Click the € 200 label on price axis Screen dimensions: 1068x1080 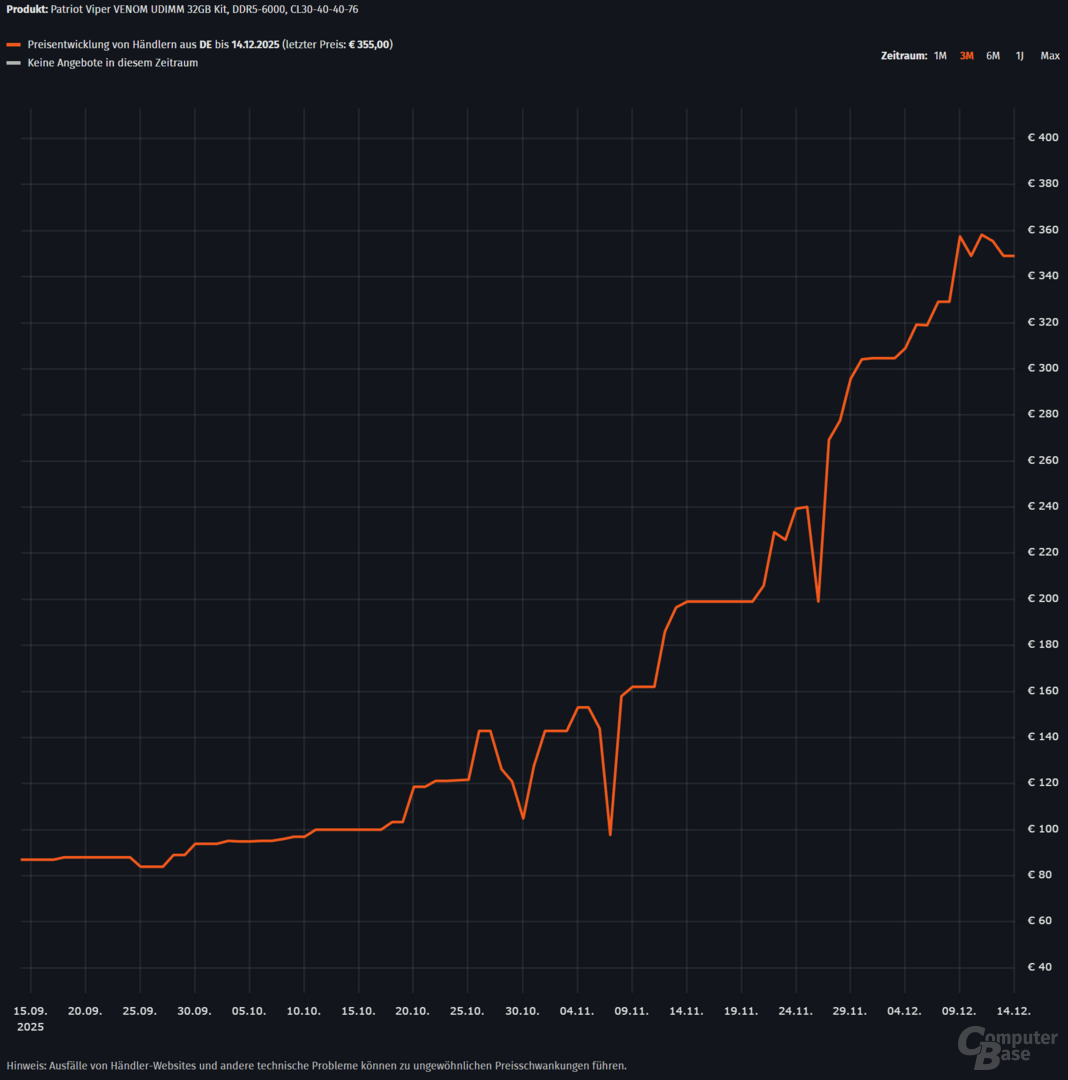(1042, 599)
